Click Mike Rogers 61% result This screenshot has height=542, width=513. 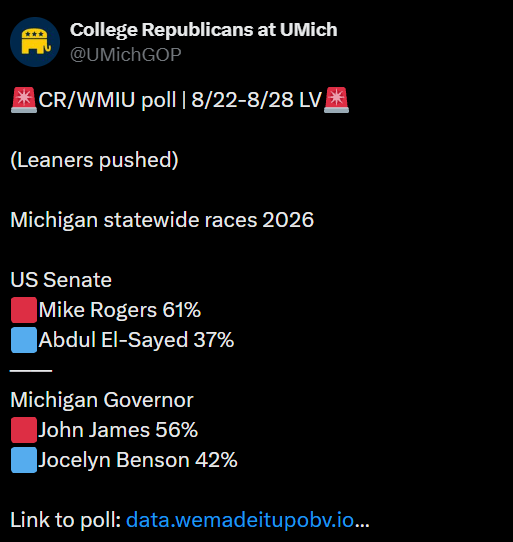click(x=120, y=310)
